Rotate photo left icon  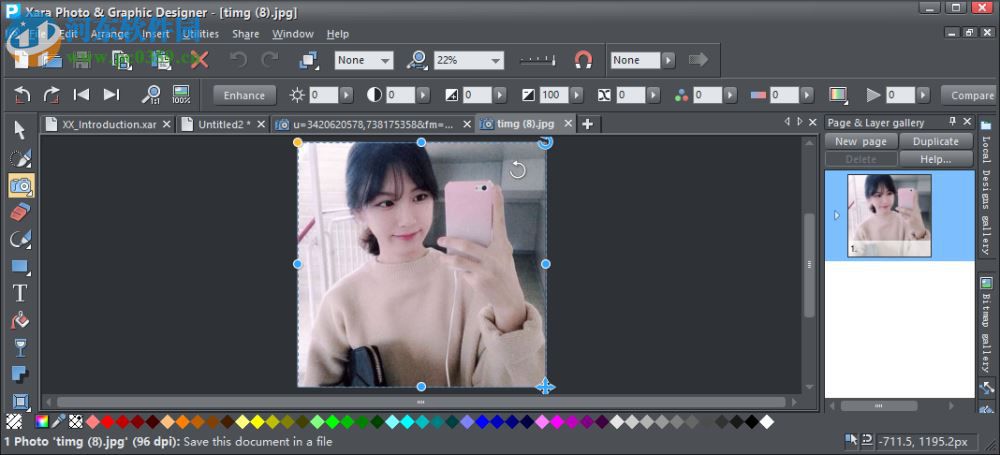(x=22, y=95)
